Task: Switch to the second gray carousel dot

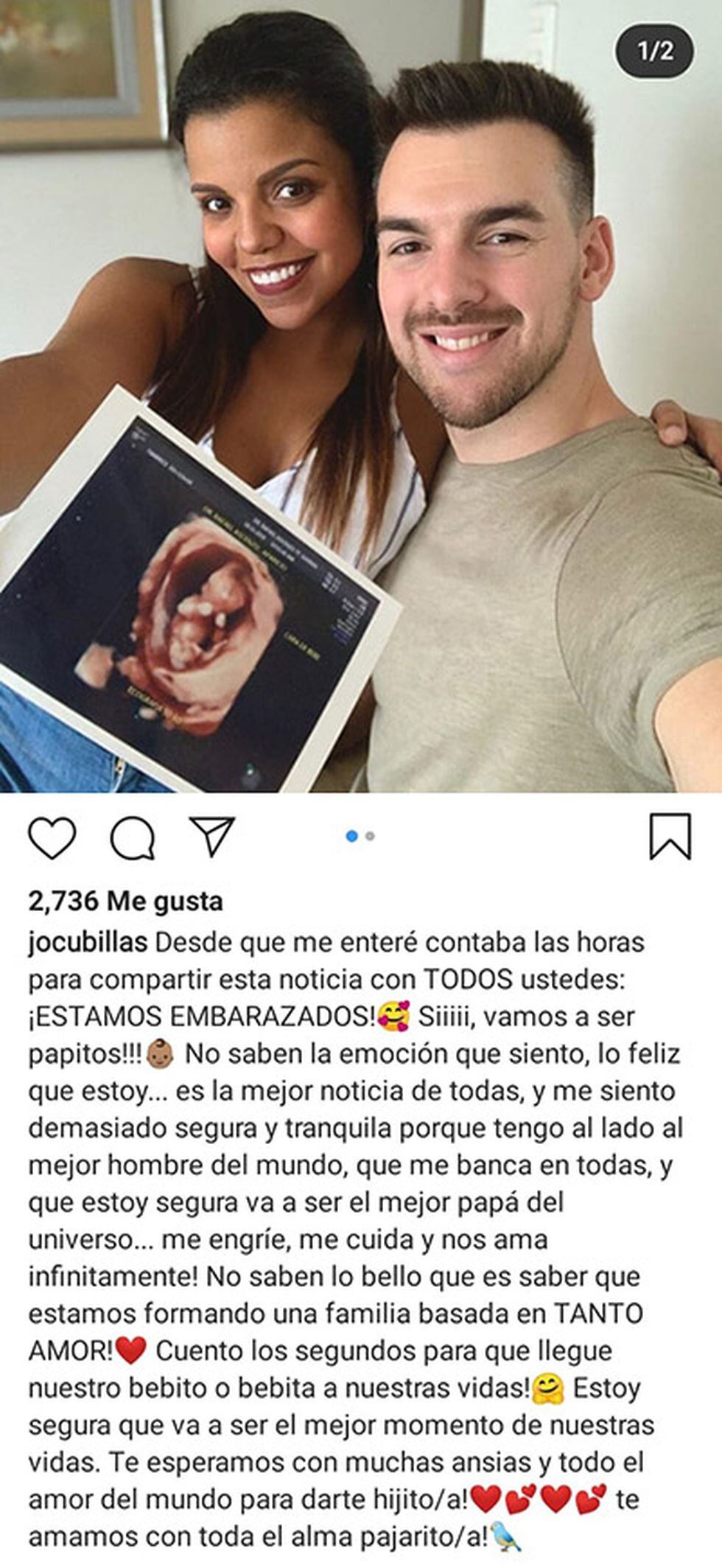Action: pyautogui.click(x=370, y=836)
